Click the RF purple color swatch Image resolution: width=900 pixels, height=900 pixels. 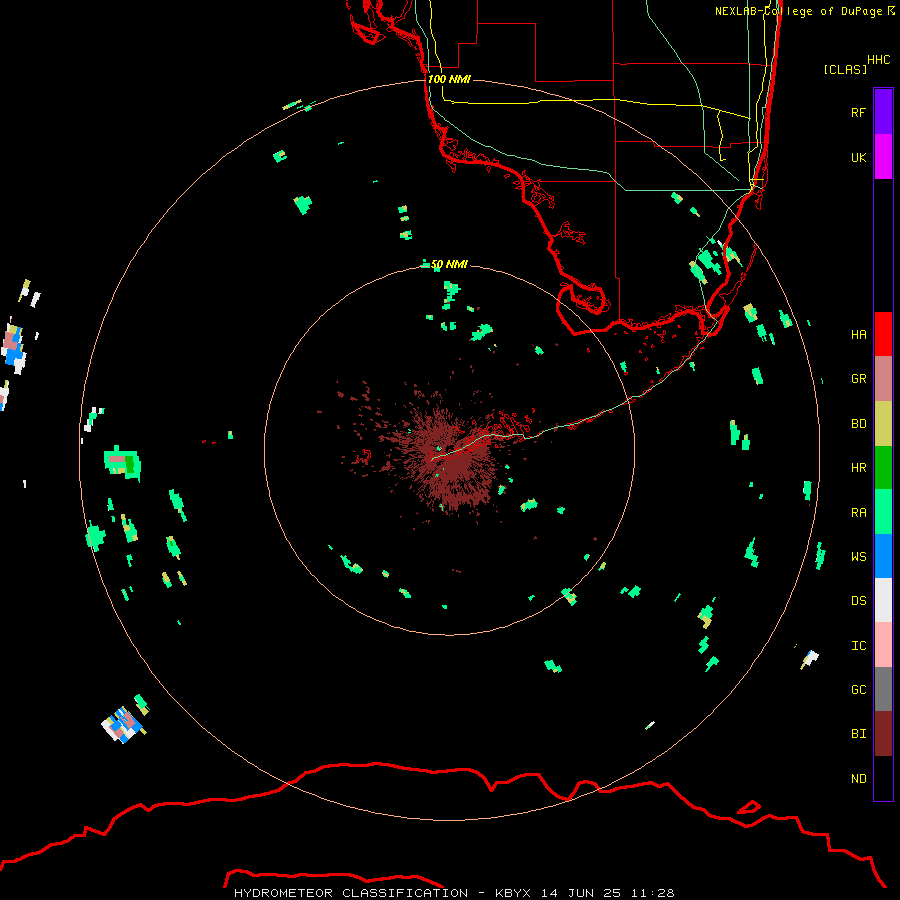[883, 112]
